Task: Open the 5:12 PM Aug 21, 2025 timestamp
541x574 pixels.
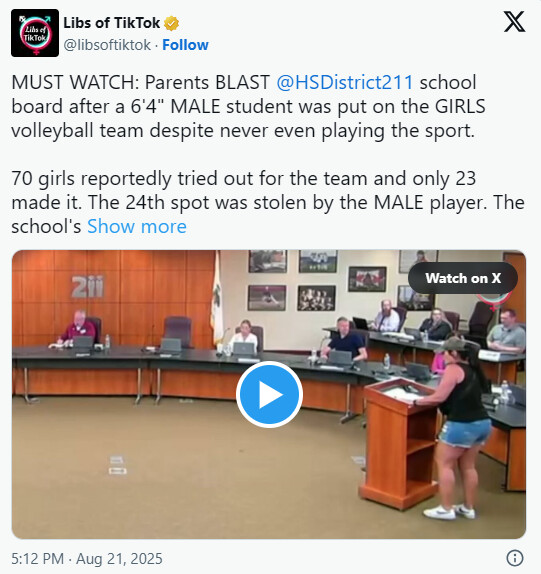Action: [87, 559]
